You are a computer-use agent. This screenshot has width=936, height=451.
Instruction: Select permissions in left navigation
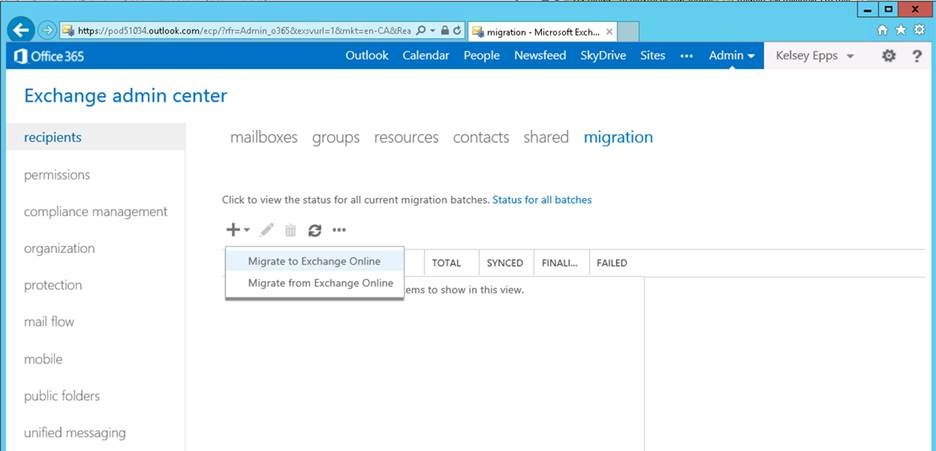point(57,175)
